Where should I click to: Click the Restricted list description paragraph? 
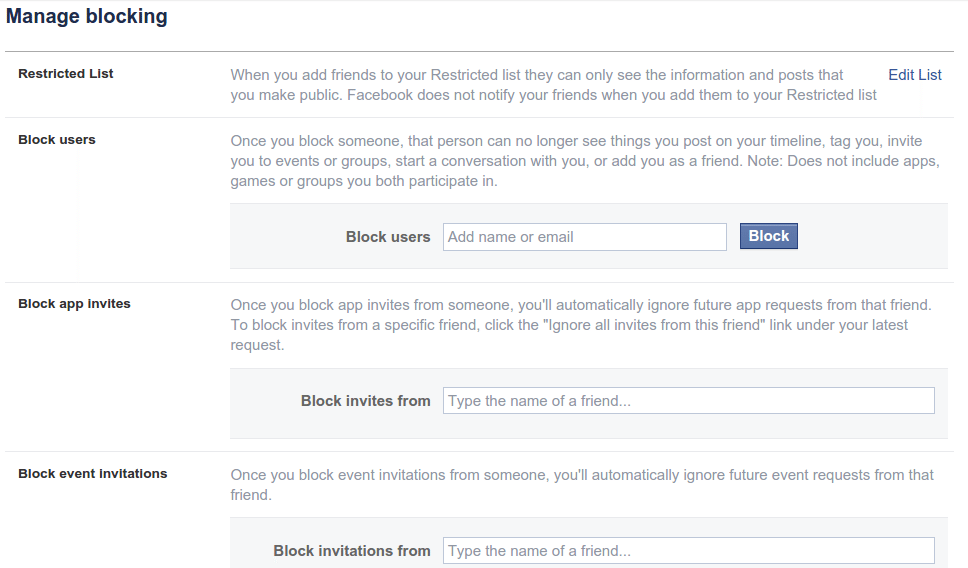(554, 85)
